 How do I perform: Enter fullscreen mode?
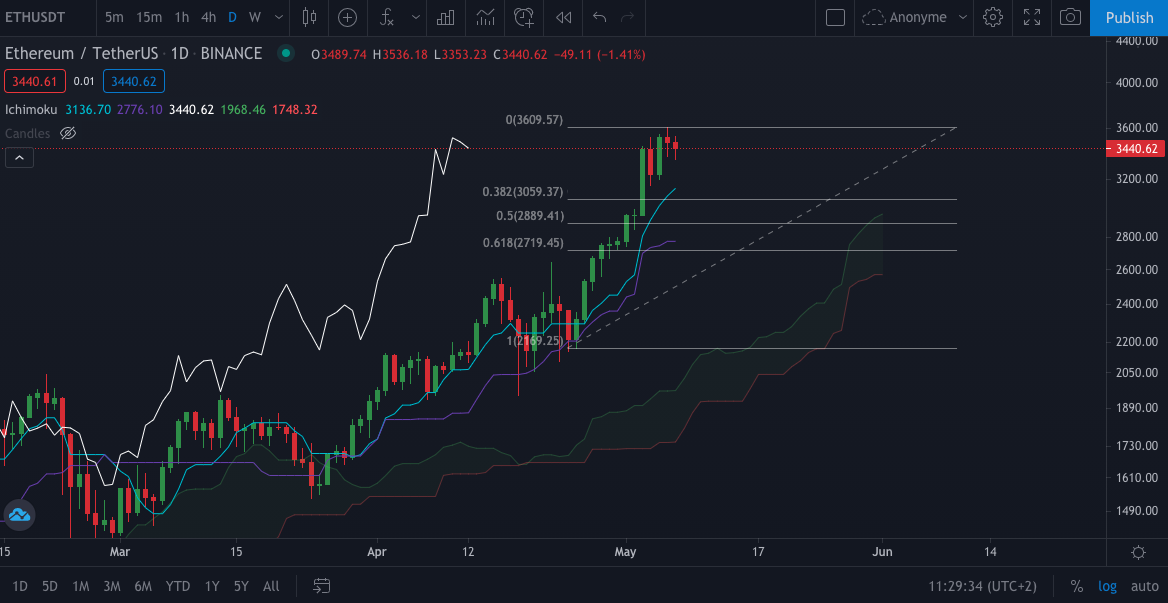(x=1032, y=17)
